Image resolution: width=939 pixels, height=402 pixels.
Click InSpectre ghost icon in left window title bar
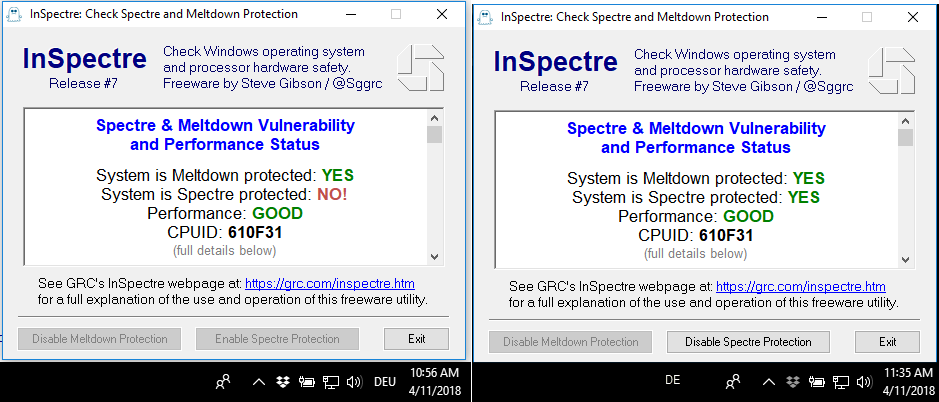14,14
